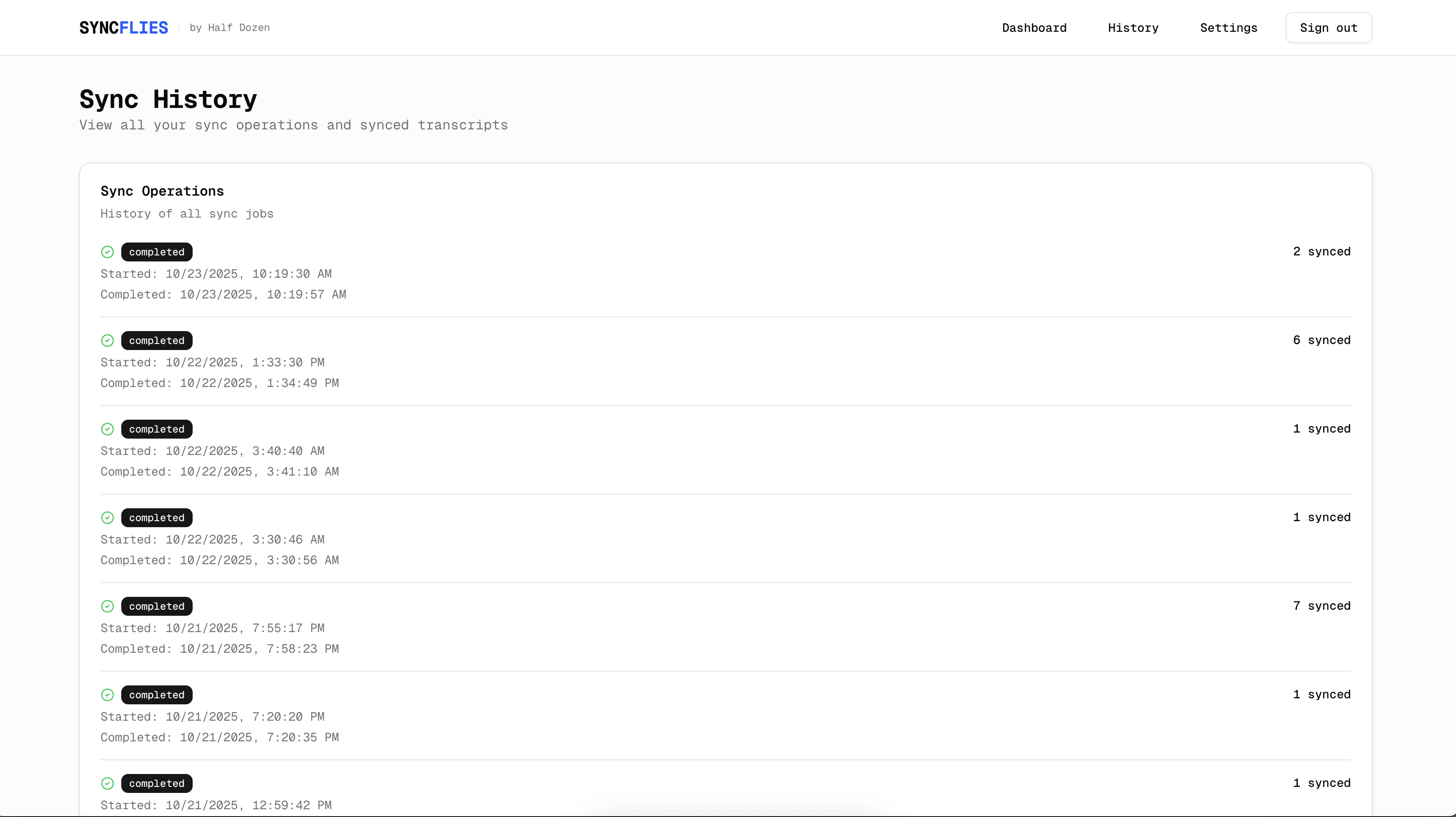Open Settings from navigation
The image size is (1456, 817).
click(x=1228, y=28)
